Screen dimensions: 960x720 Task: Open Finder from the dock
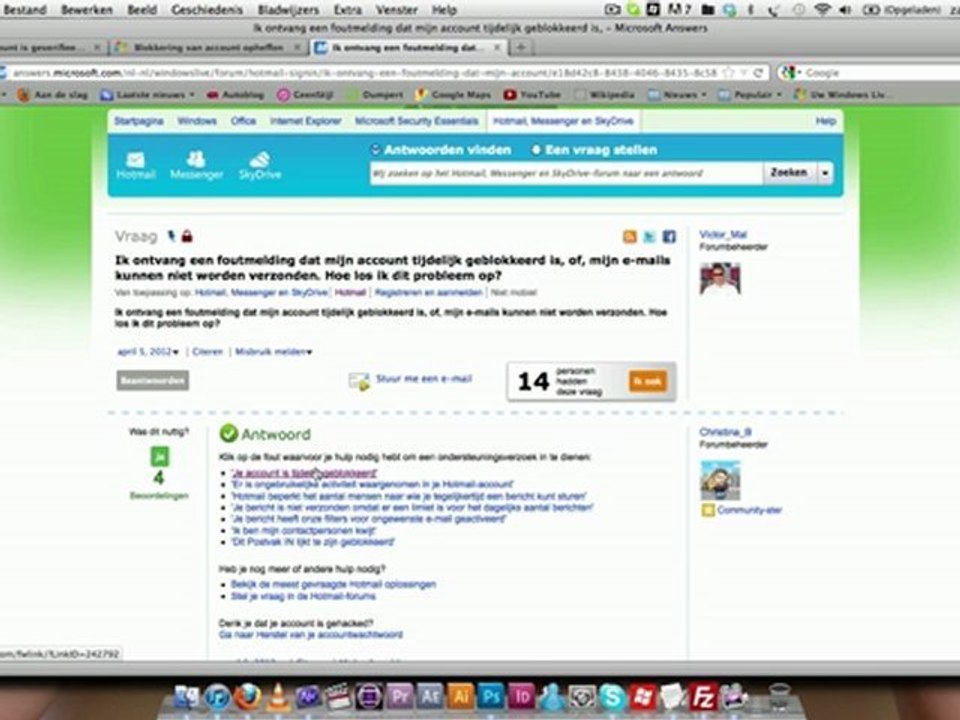[x=187, y=697]
